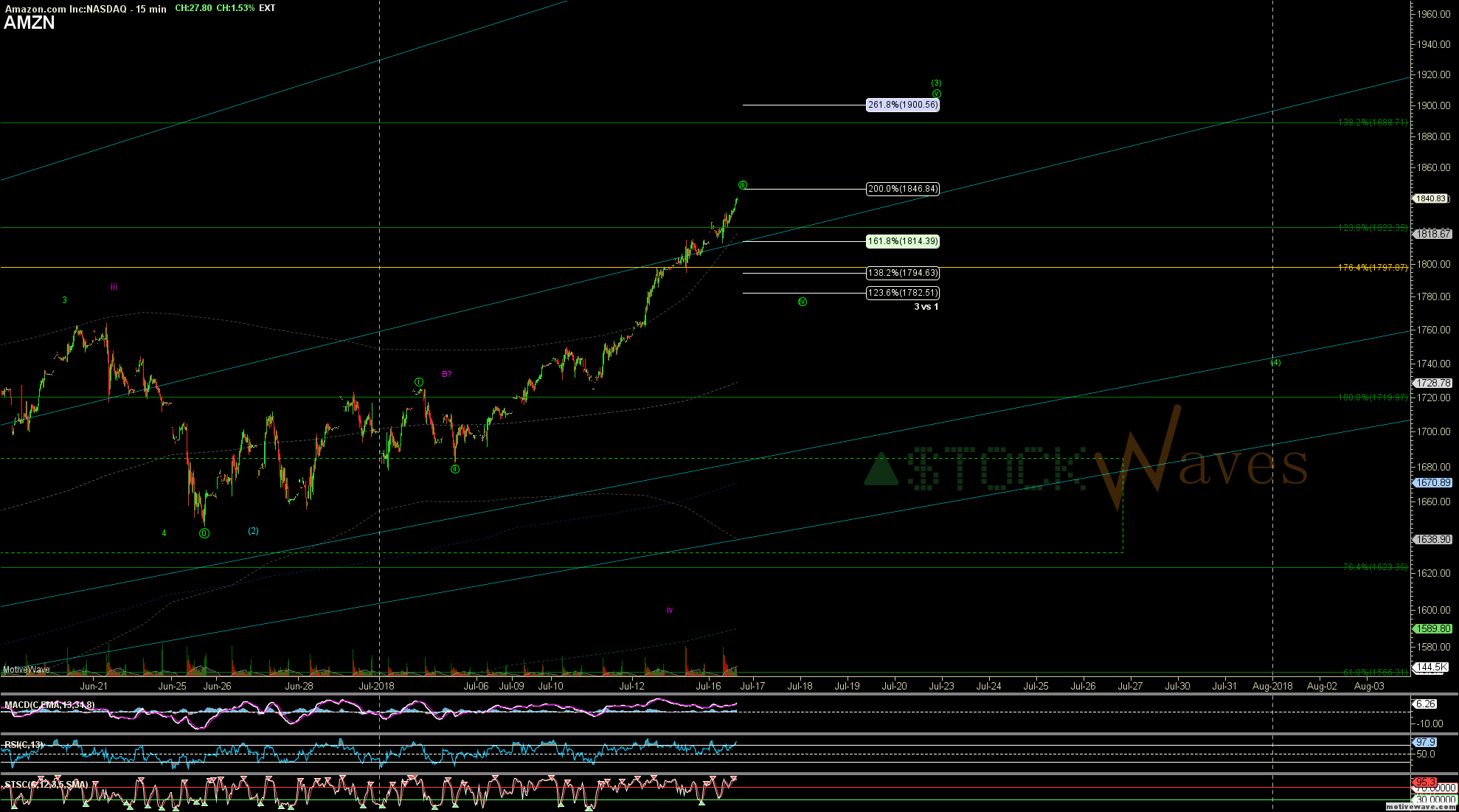
Task: Click the CH:27.80 change value
Action: 193,8
